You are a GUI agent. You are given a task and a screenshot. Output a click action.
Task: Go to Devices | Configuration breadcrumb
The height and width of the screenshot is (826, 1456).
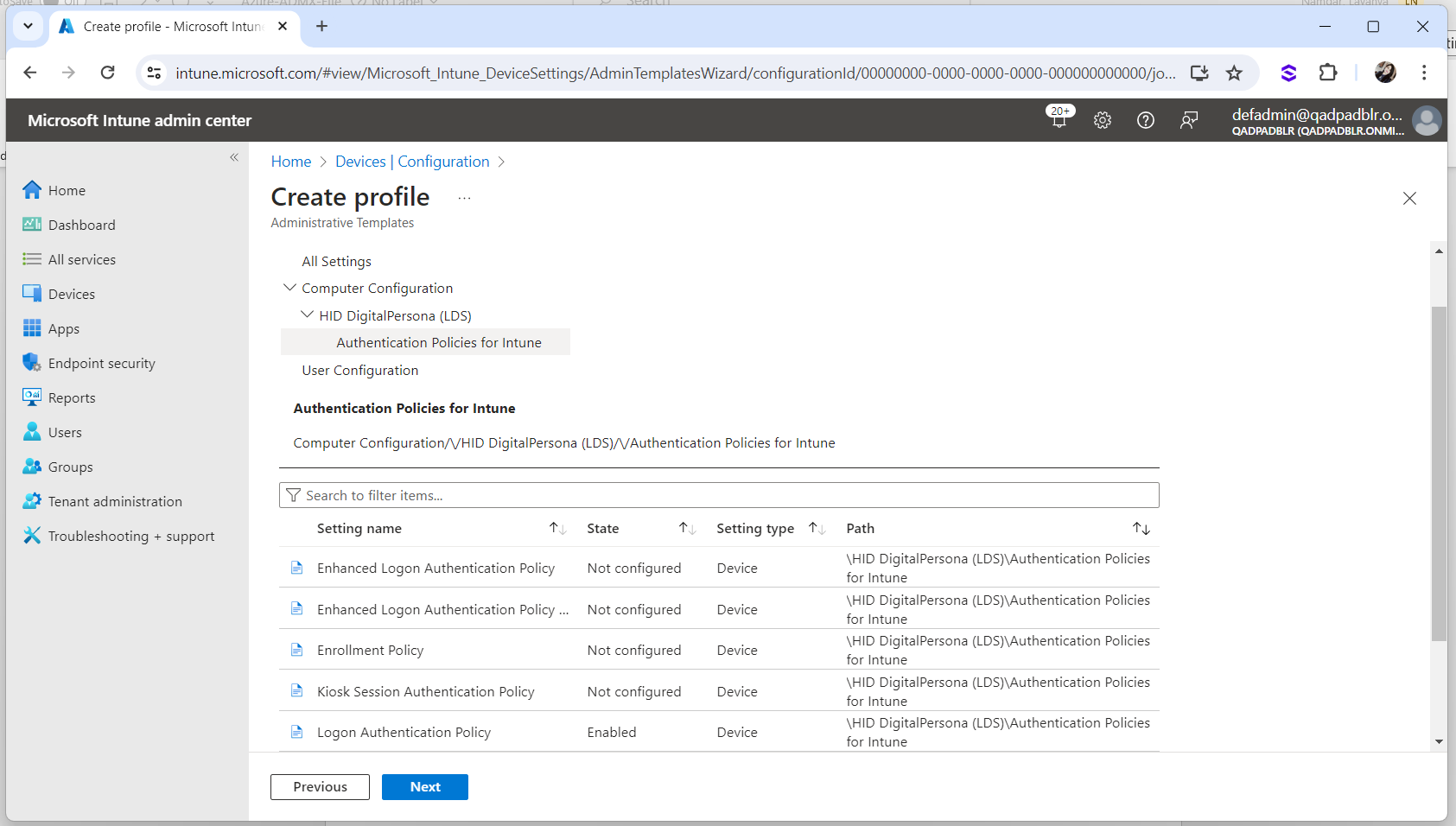click(x=412, y=162)
